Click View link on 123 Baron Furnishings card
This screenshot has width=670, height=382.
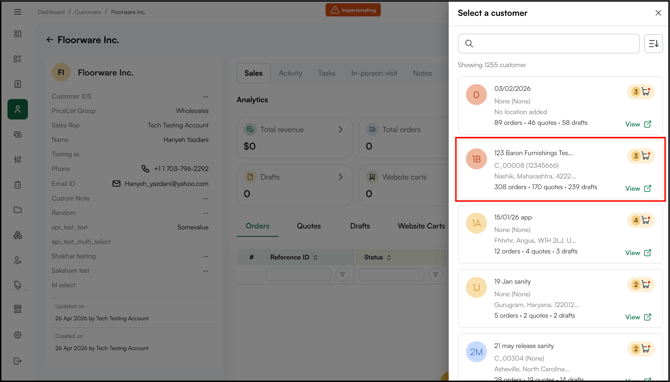638,188
